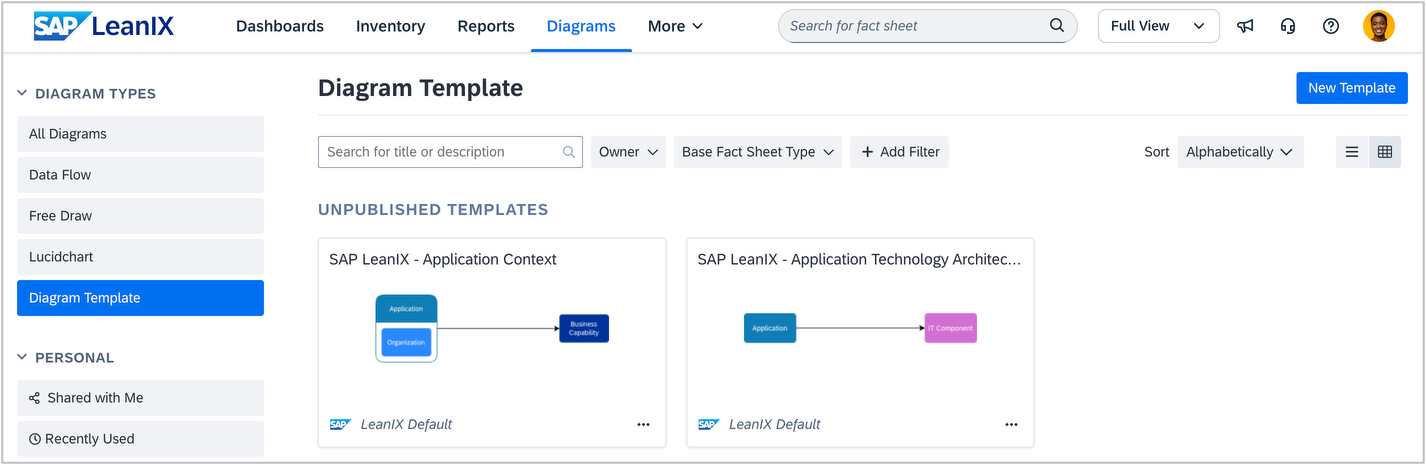Viewport: 1426px width, 464px height.
Task: Click the megaphone announcements icon
Action: [x=1245, y=26]
